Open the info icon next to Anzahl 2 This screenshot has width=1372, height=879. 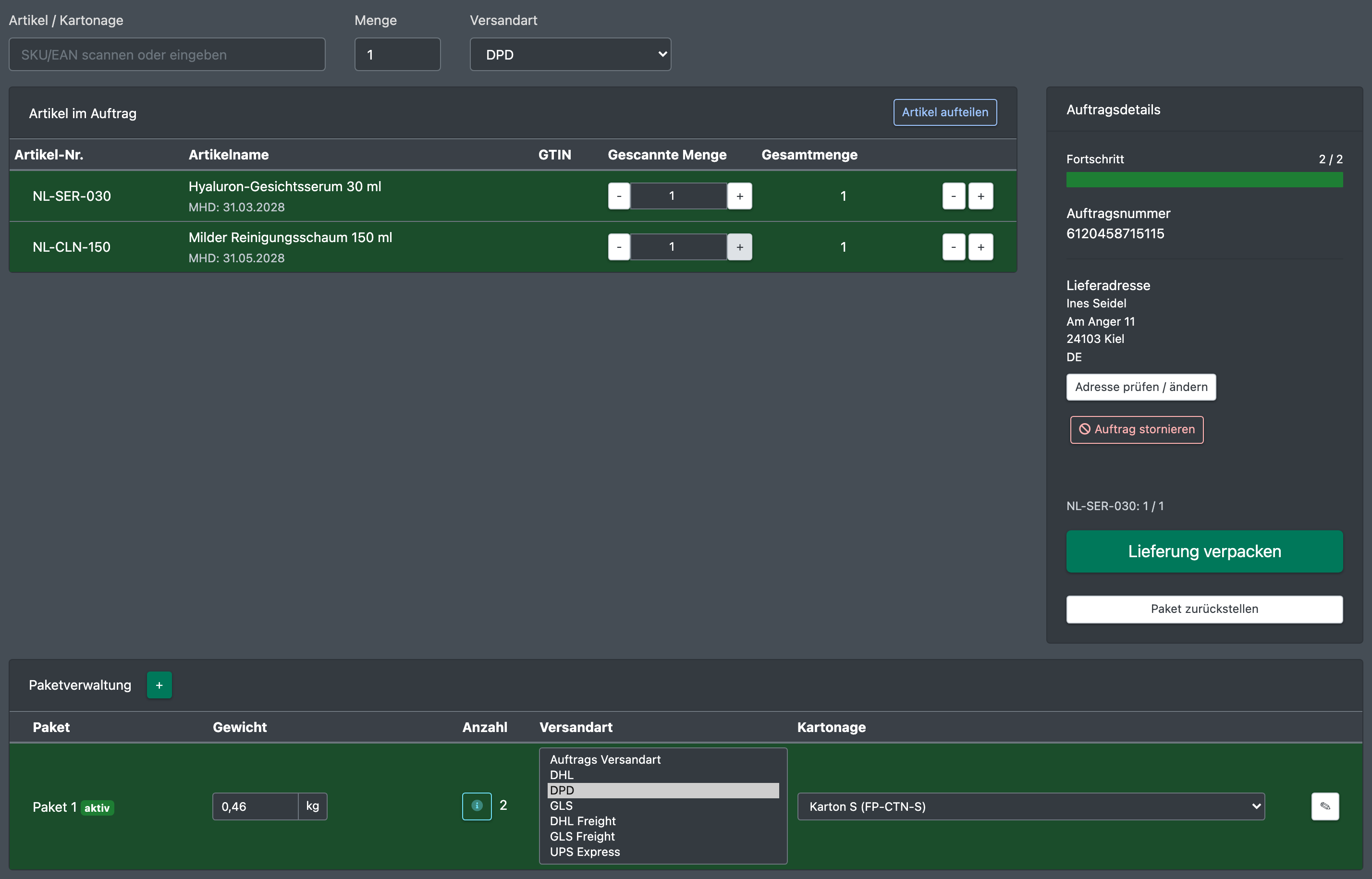(477, 806)
